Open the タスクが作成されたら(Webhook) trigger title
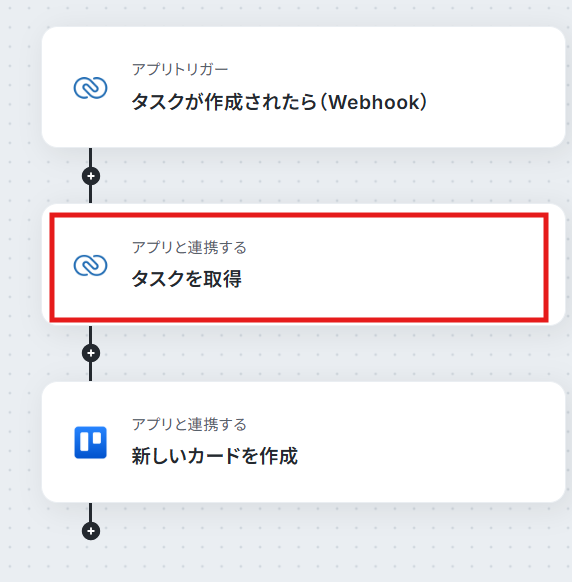 (x=279, y=102)
